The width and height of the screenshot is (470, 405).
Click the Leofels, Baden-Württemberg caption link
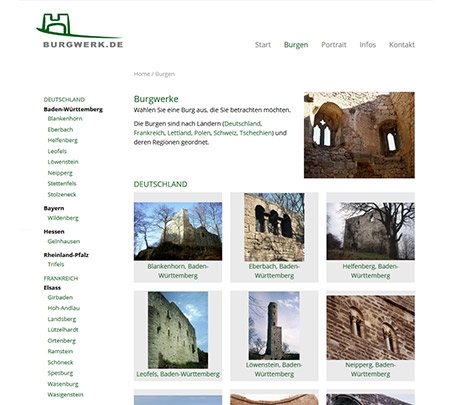(x=178, y=374)
